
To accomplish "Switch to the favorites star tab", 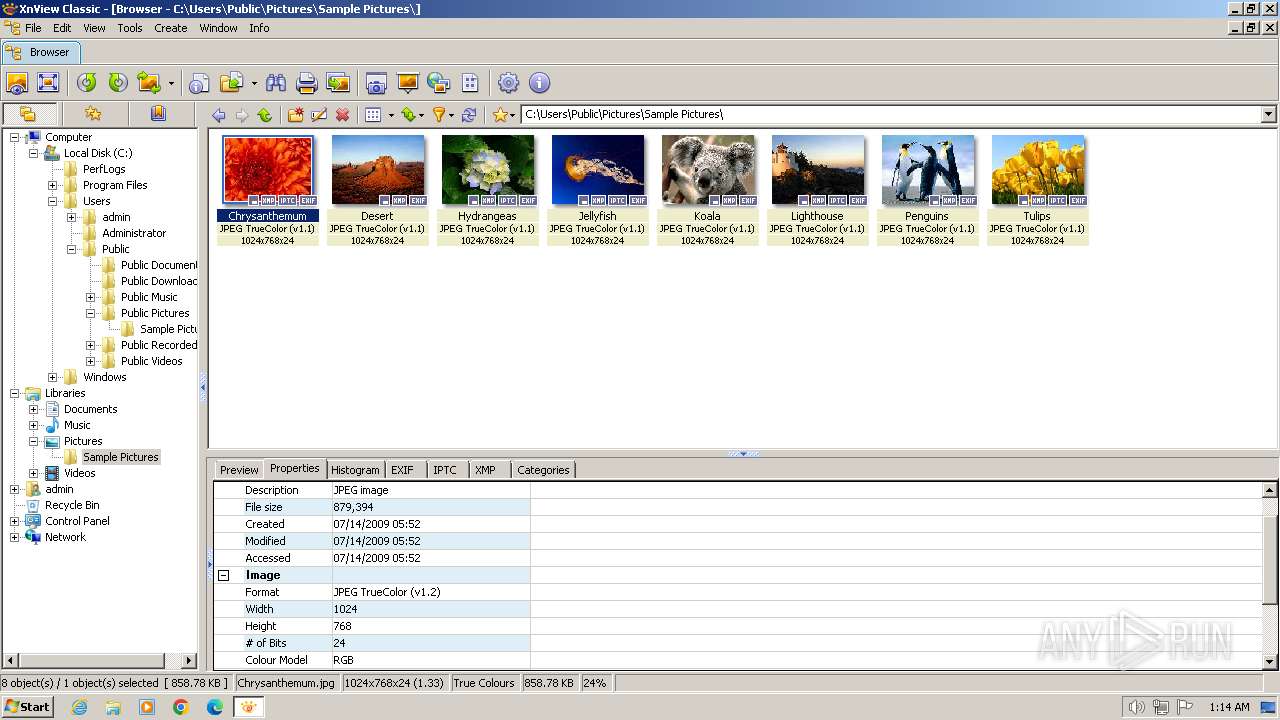I will 93,114.
